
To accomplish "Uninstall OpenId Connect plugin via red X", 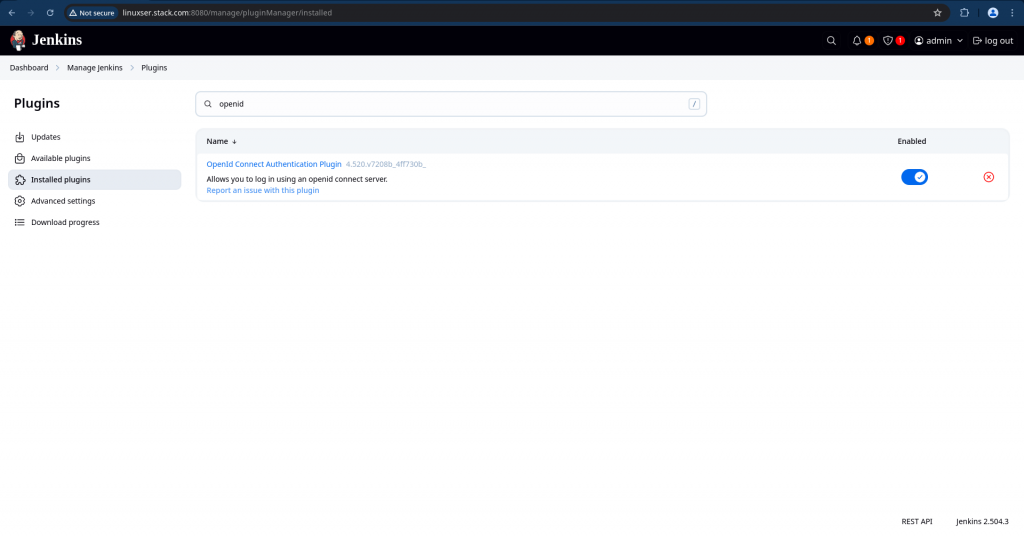I will coord(989,177).
